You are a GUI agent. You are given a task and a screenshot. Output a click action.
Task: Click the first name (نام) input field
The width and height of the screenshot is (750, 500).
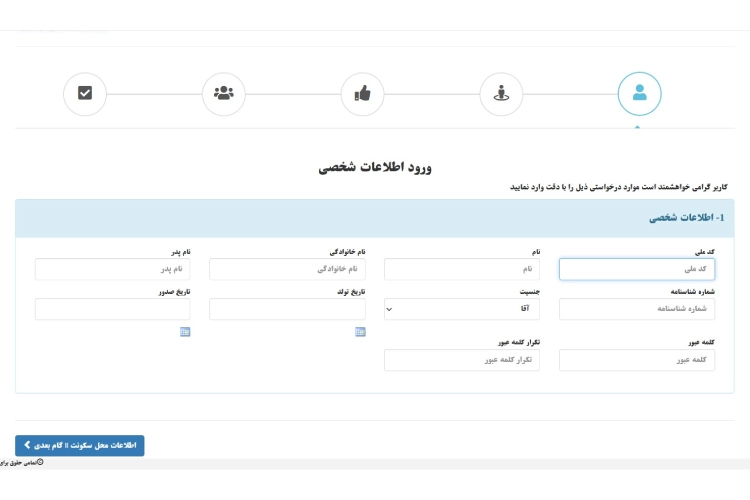(462, 269)
